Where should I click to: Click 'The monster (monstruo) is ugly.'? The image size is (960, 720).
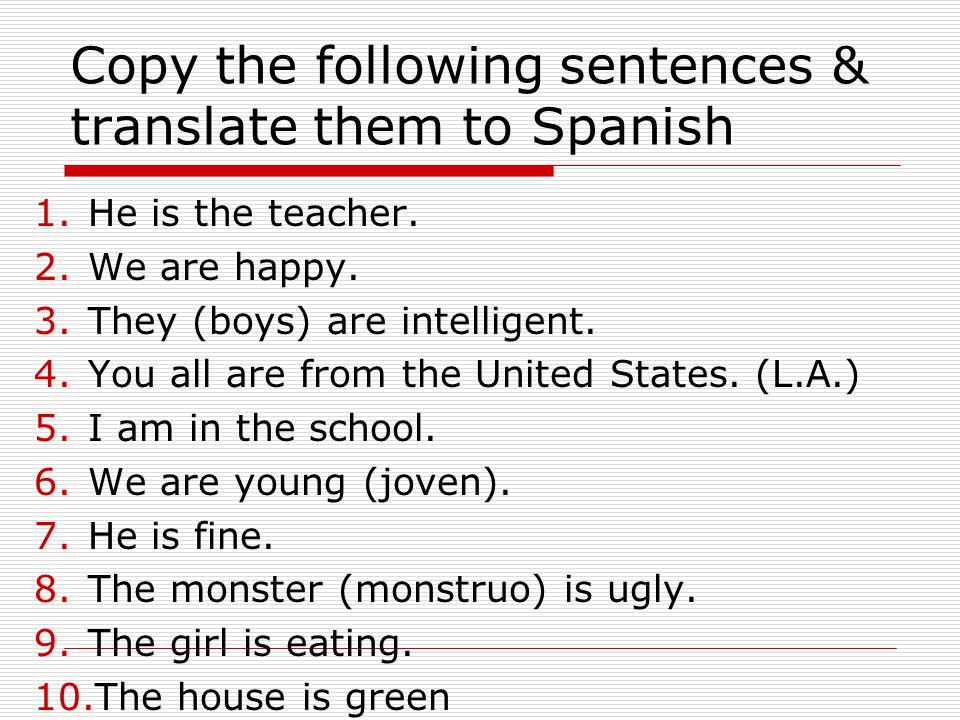pyautogui.click(x=392, y=590)
